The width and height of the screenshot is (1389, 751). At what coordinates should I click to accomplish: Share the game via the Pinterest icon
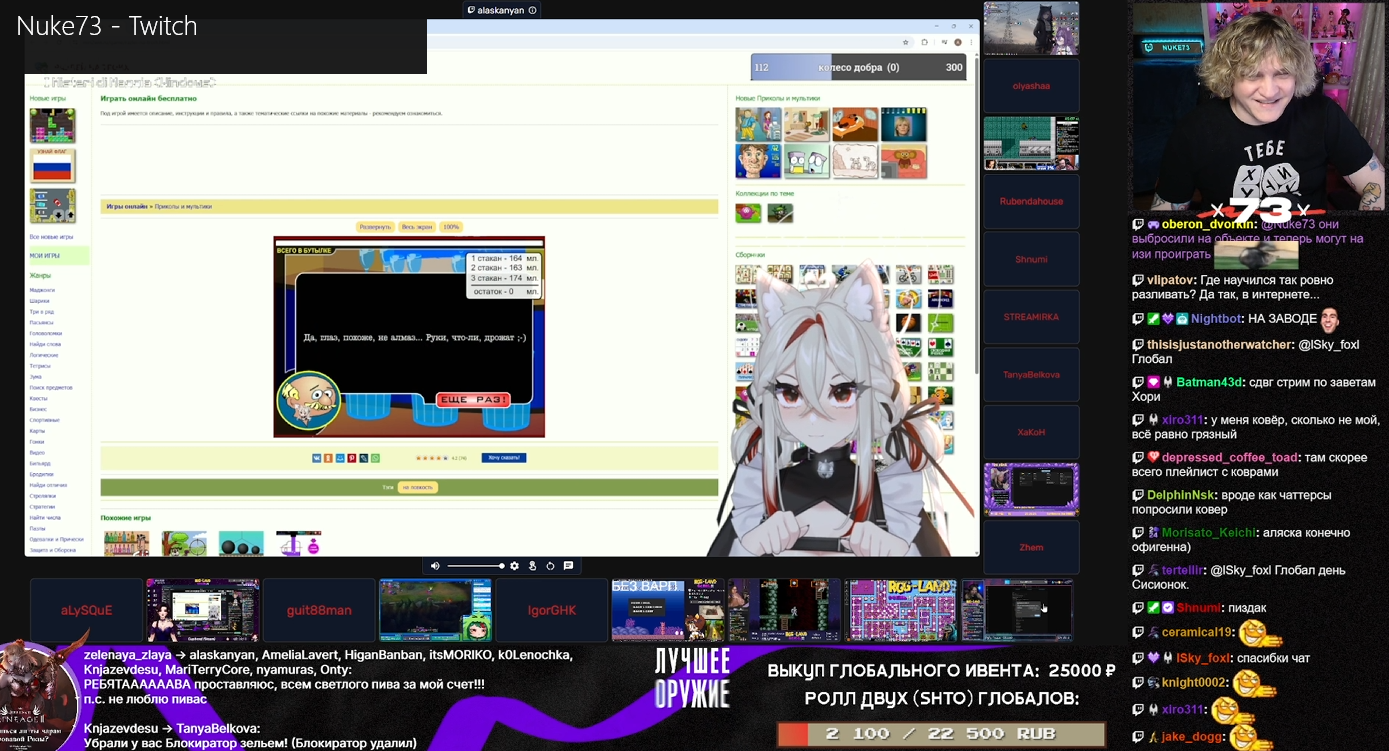click(x=352, y=458)
